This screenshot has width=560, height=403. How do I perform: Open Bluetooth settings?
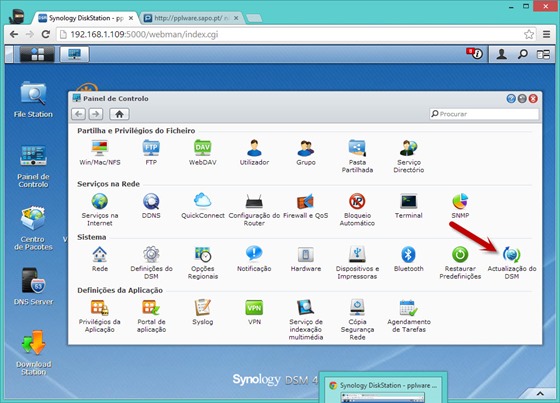point(409,259)
